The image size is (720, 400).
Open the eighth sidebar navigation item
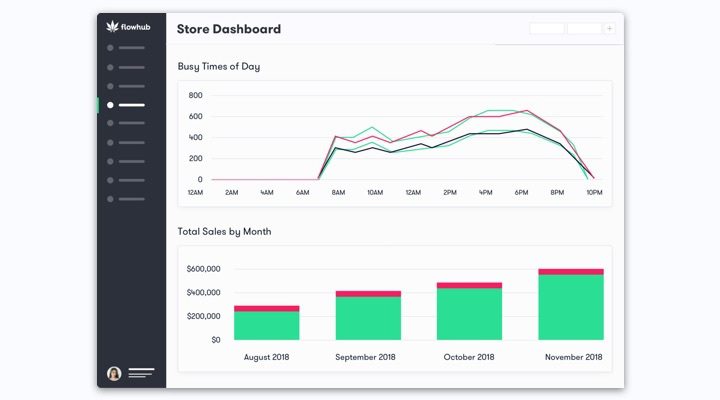125,180
